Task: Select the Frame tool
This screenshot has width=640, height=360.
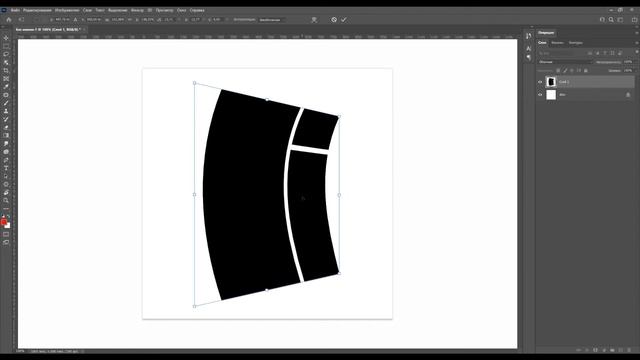Action: coord(6,78)
